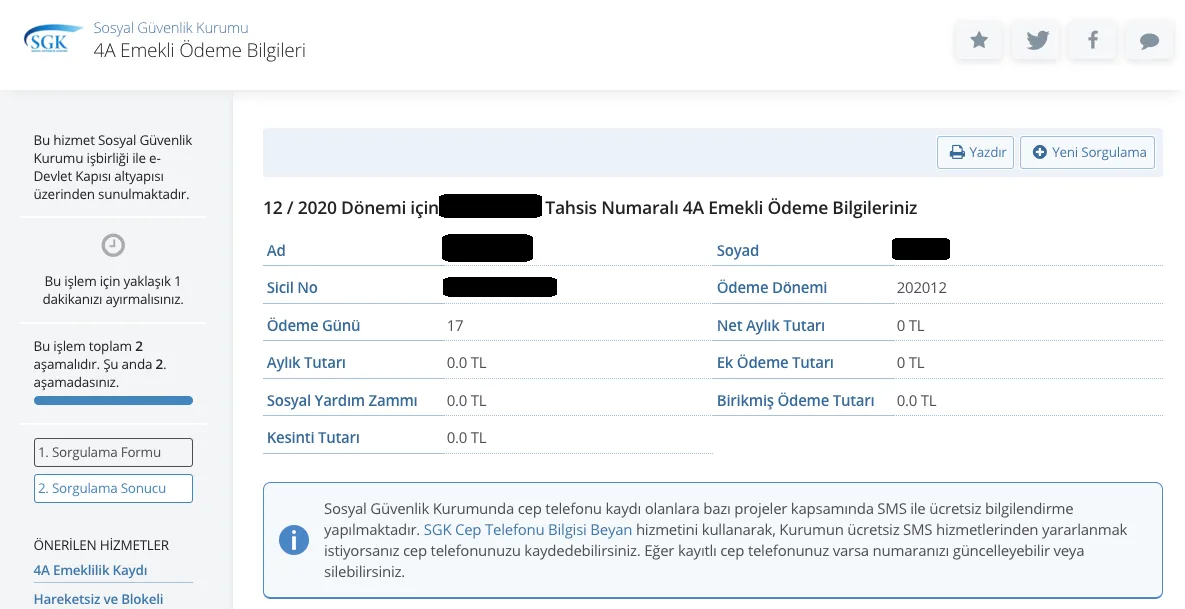The height and width of the screenshot is (609, 1185).
Task: Share the page on Facebook
Action: click(x=1093, y=40)
